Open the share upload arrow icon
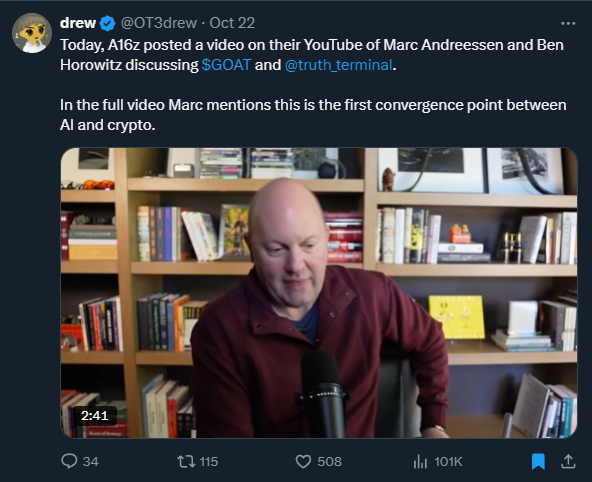The height and width of the screenshot is (482, 592). 568,461
